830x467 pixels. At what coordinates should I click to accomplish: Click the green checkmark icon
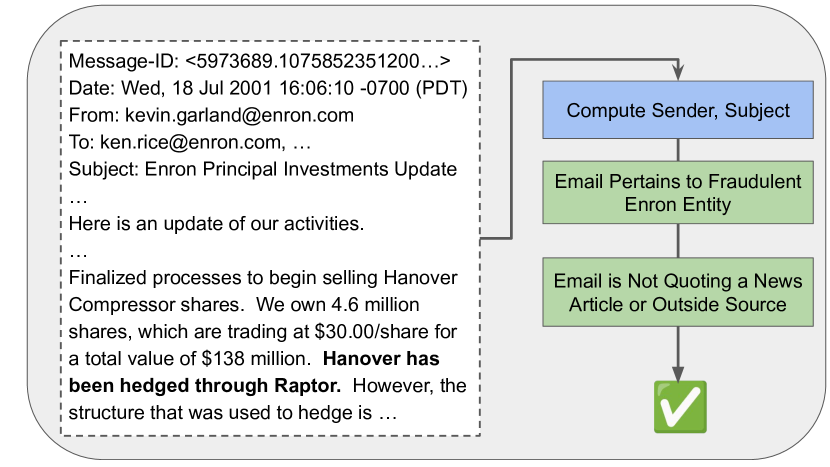680,407
